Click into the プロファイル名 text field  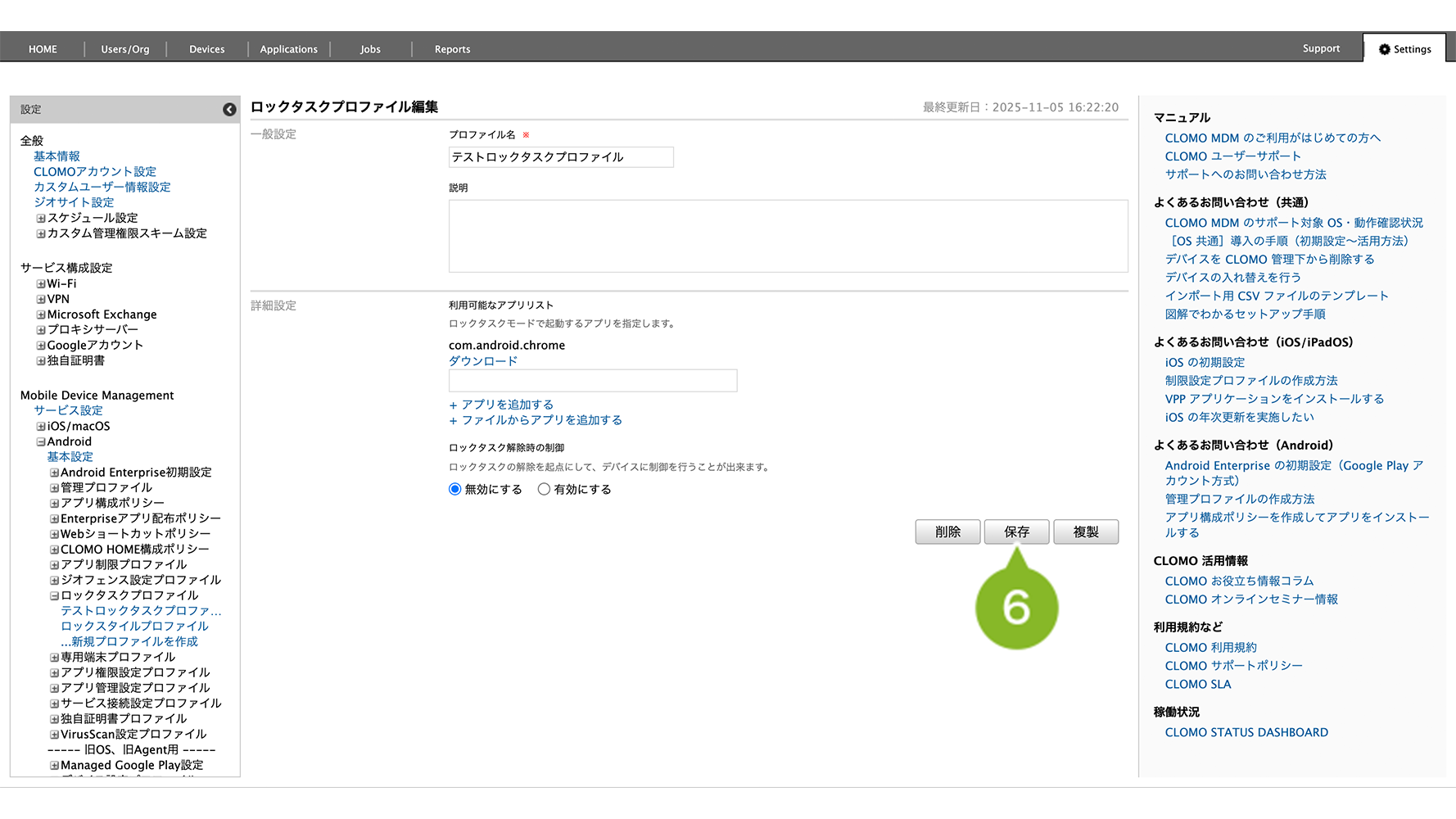(x=561, y=157)
